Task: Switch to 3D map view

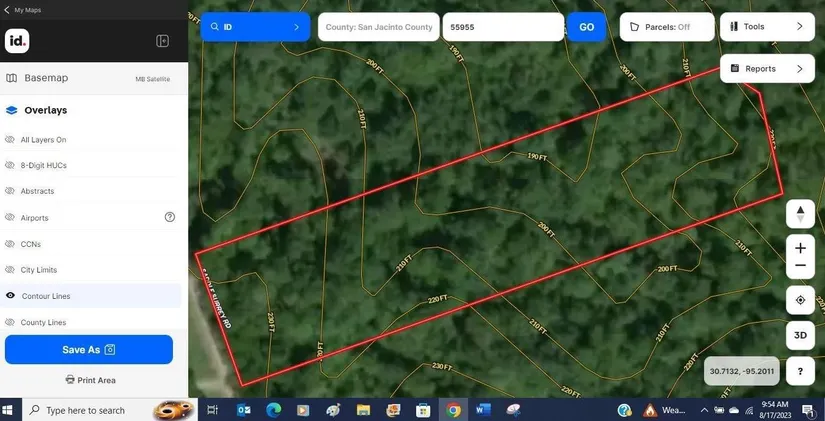Action: tap(800, 335)
